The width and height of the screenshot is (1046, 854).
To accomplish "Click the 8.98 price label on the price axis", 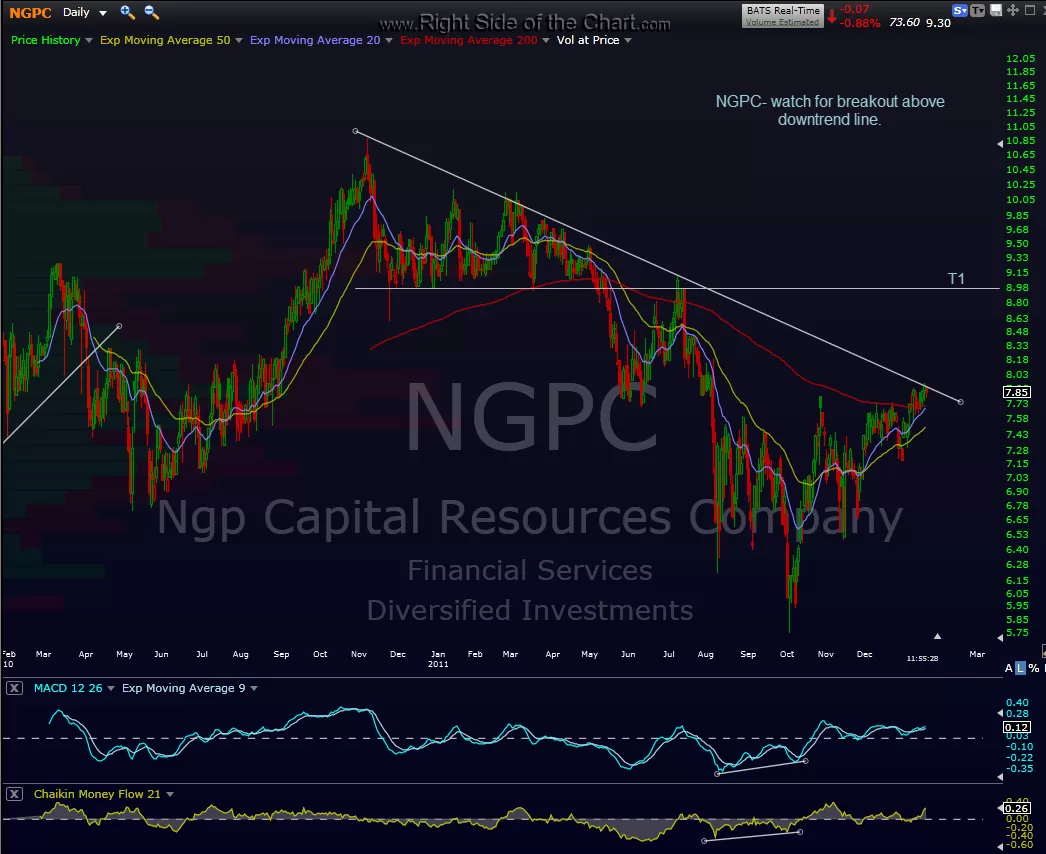I will pyautogui.click(x=1017, y=288).
